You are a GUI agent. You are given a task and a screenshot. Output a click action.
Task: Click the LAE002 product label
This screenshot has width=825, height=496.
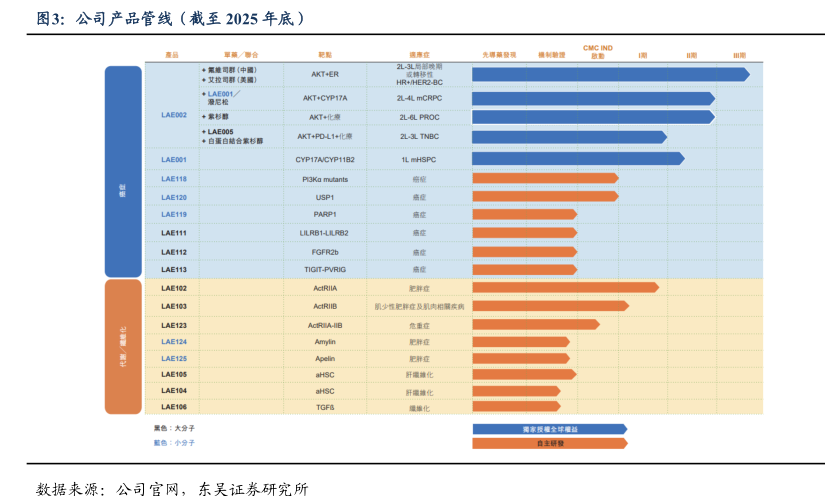[x=174, y=115]
